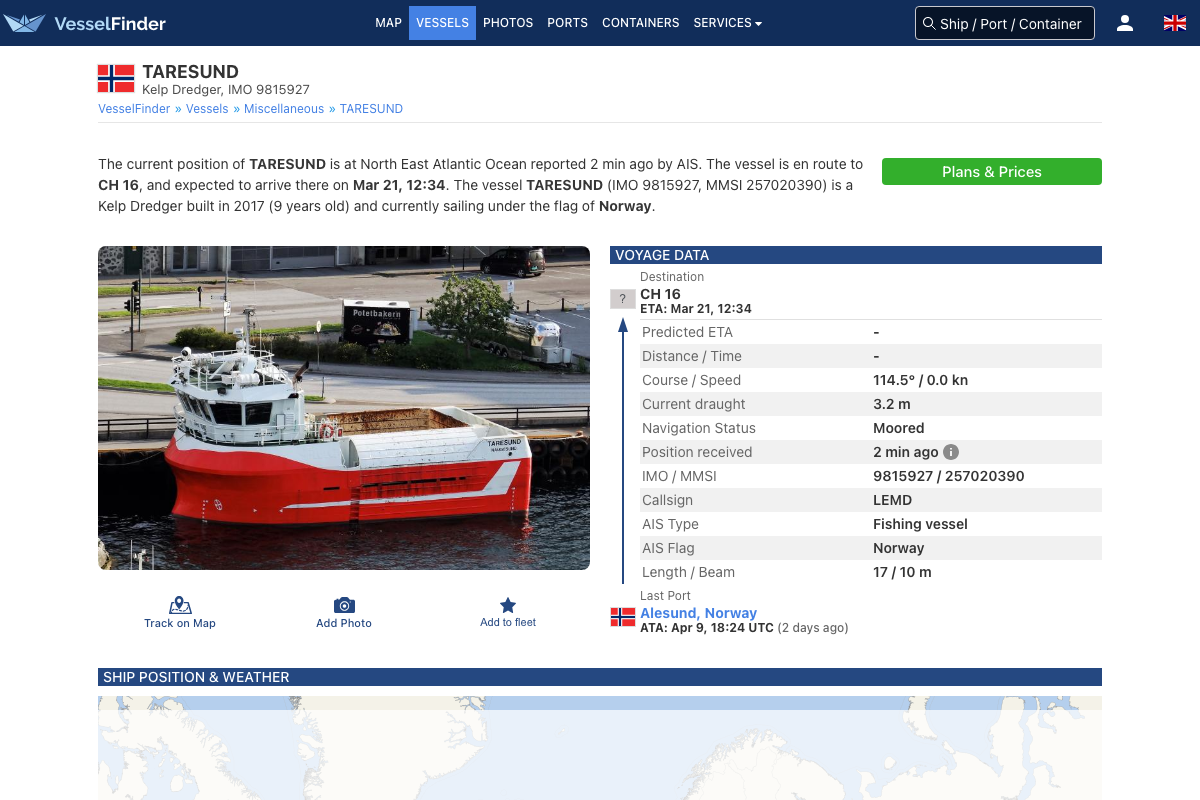Viewport: 1200px width, 800px height.
Task: Open CONTAINERS in the navigation bar
Action: [640, 23]
